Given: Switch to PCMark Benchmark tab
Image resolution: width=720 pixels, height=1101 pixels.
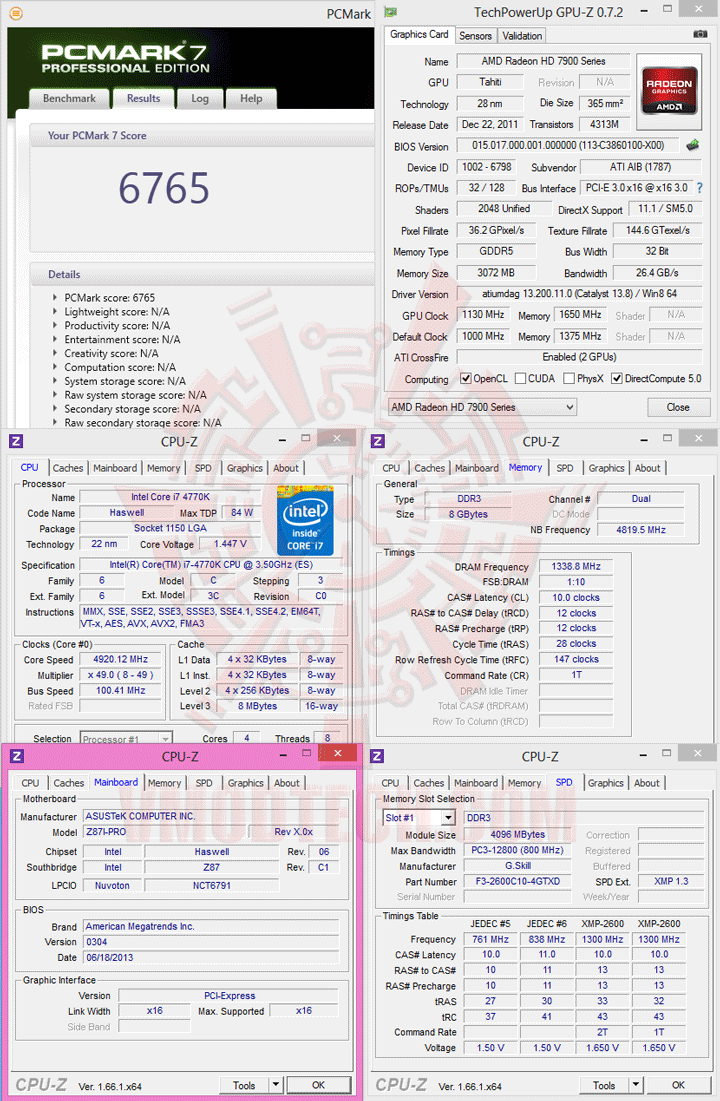Looking at the screenshot, I should [69, 99].
